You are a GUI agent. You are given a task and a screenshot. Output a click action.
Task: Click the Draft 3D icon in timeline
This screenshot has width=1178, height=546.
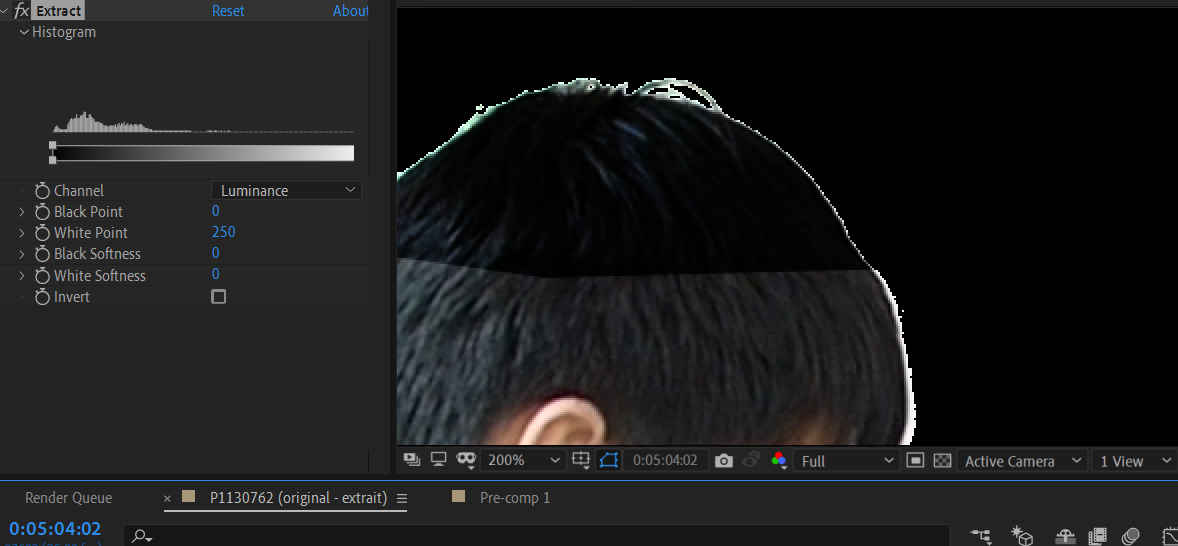click(1022, 537)
